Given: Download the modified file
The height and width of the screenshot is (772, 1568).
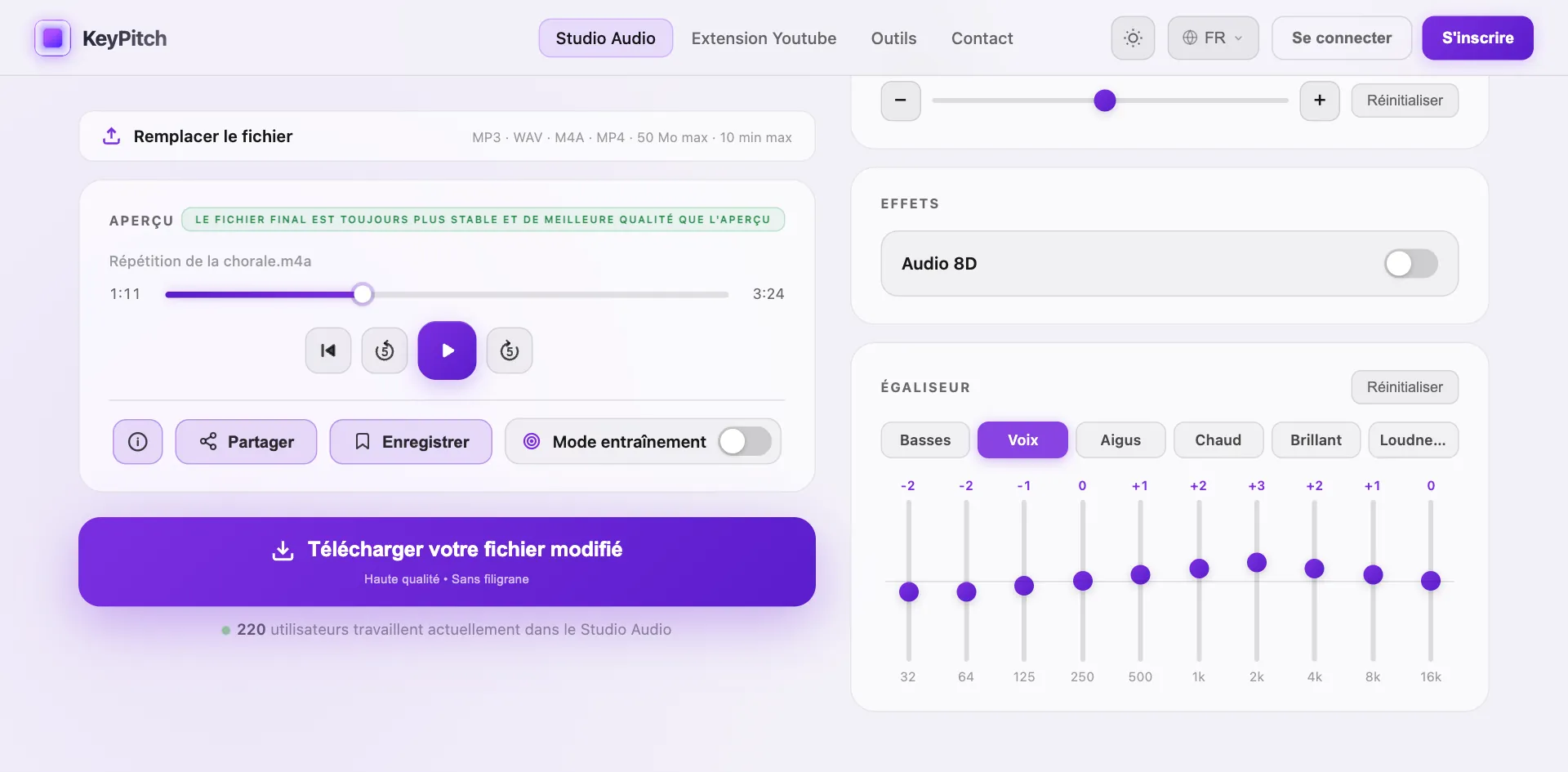Looking at the screenshot, I should pos(447,562).
